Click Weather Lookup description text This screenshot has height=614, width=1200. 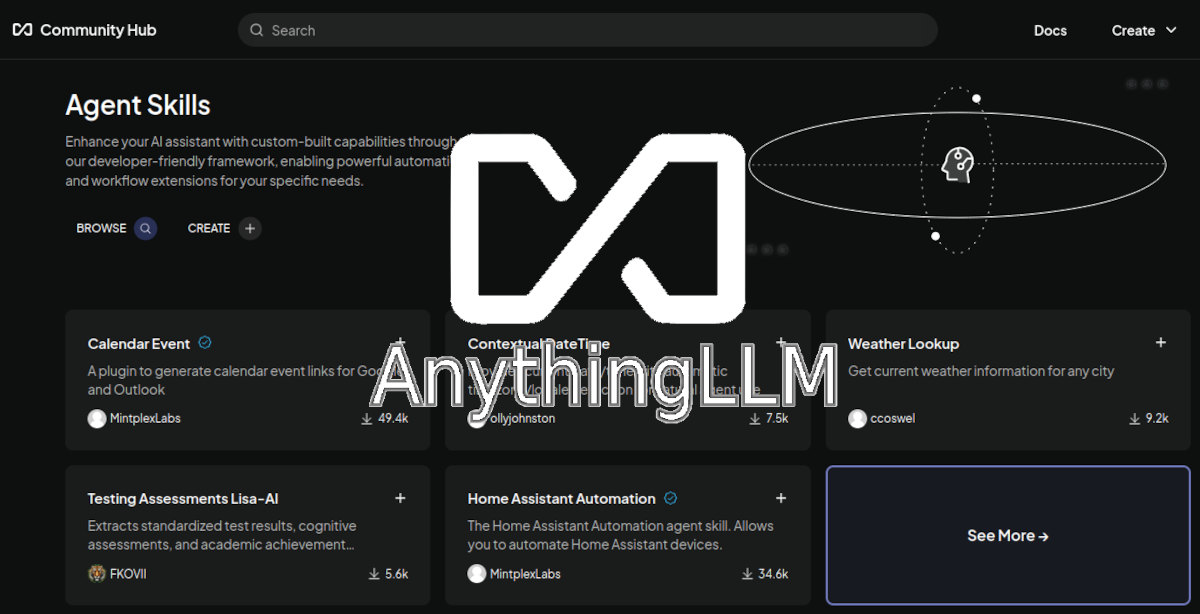[x=981, y=371]
